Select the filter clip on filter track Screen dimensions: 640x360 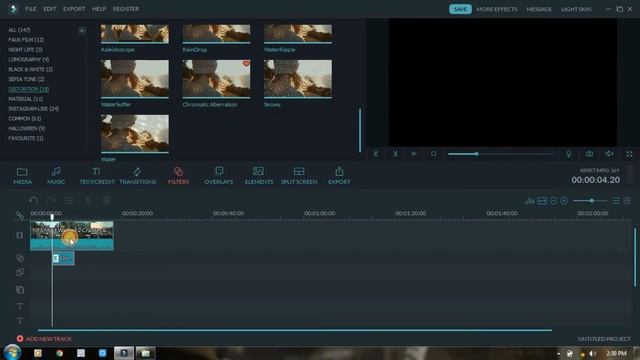click(x=63, y=258)
